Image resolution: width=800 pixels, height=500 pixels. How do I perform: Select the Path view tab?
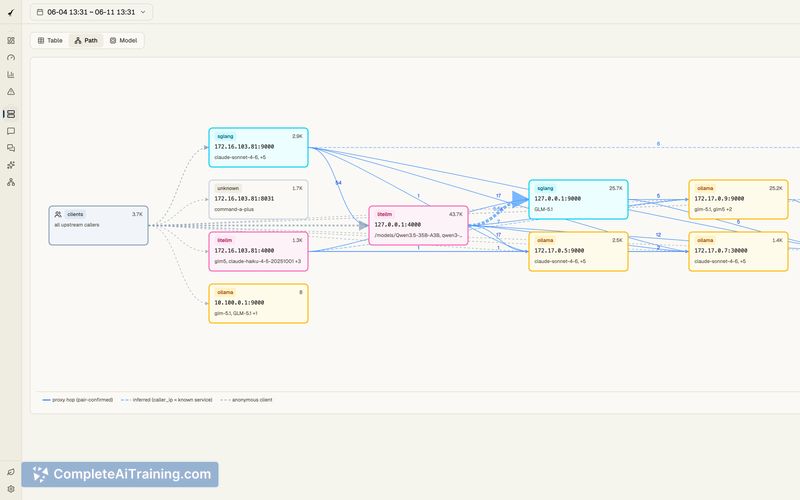86,40
